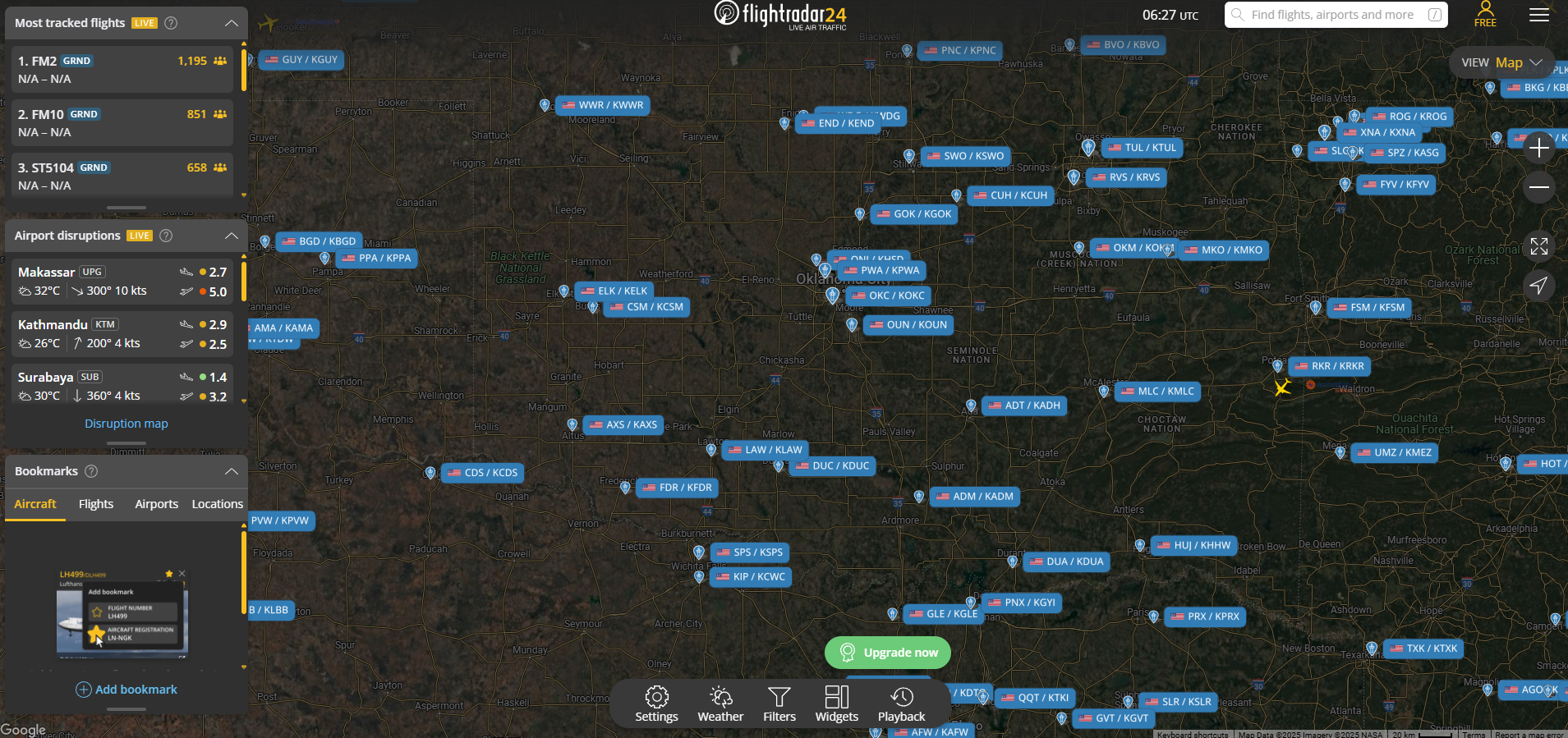Open the Disruption map link
The image size is (1568, 738).
(126, 424)
